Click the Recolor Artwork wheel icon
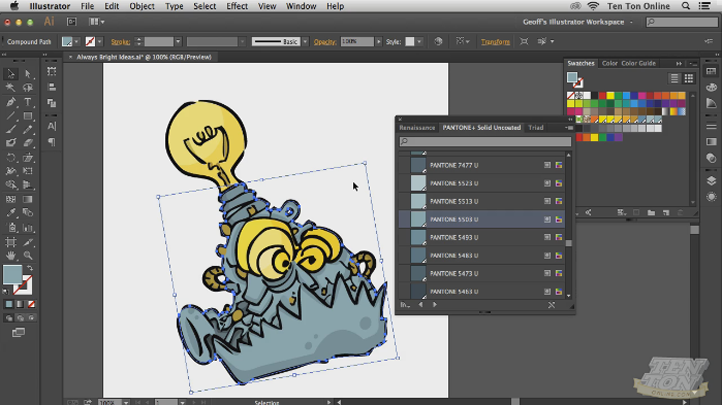 [438, 41]
